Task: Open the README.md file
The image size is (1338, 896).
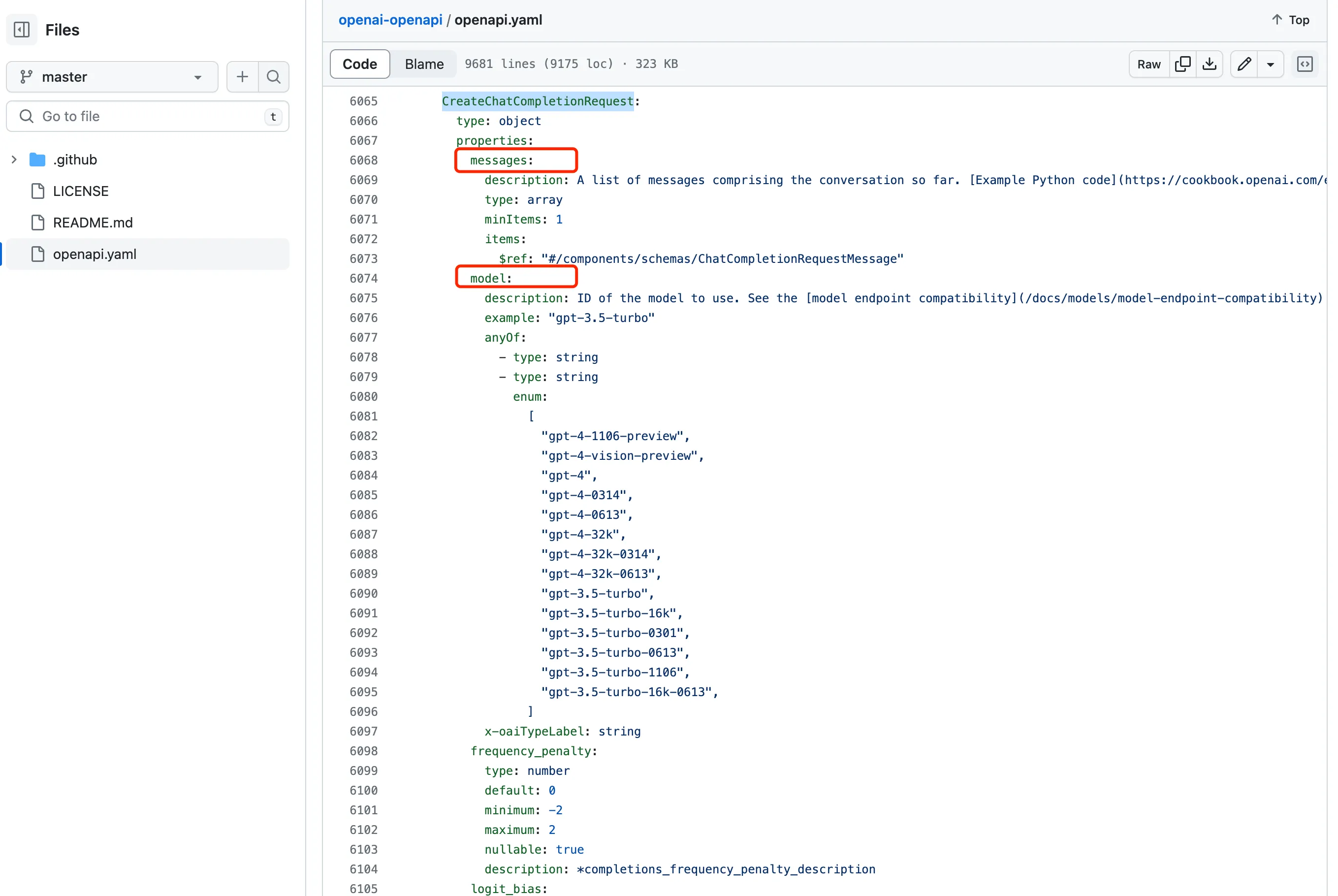Action: click(x=93, y=223)
